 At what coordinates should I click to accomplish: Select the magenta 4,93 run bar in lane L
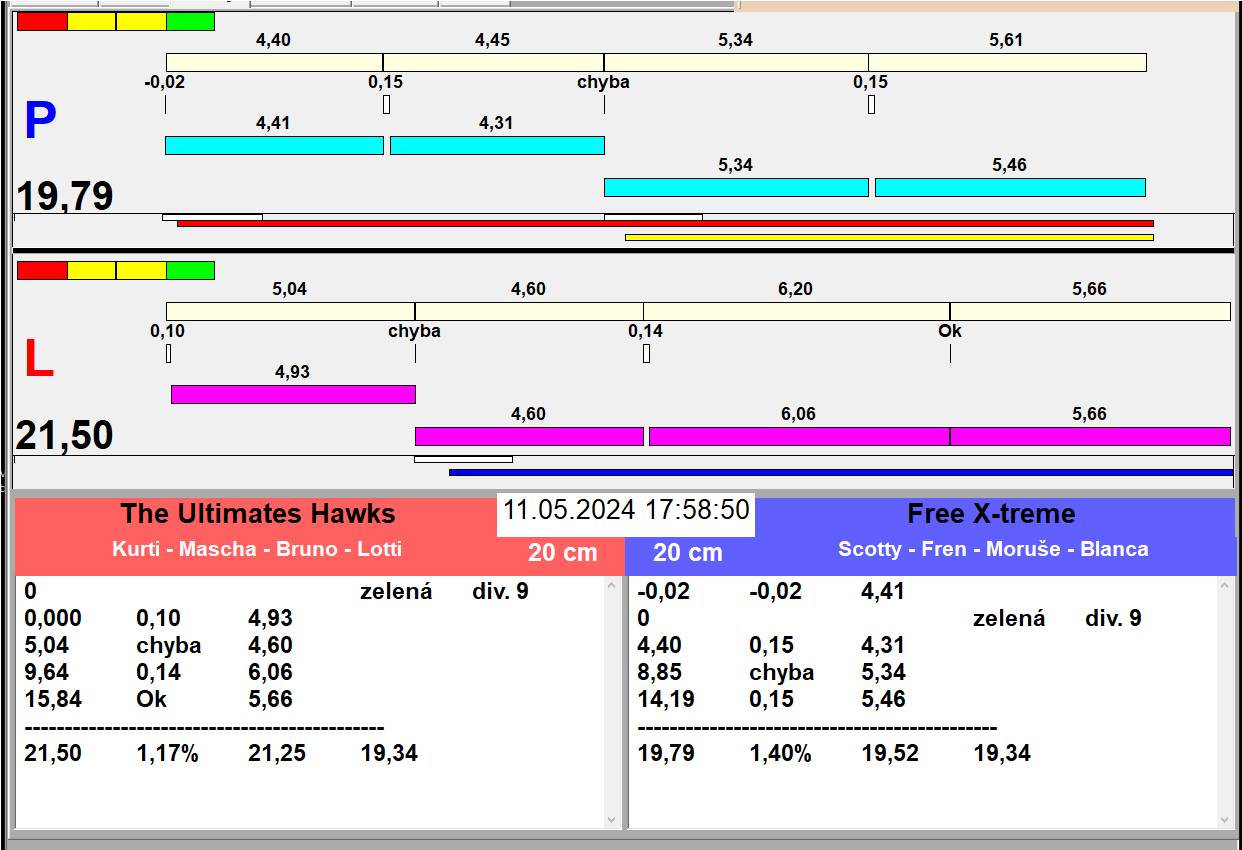293,394
